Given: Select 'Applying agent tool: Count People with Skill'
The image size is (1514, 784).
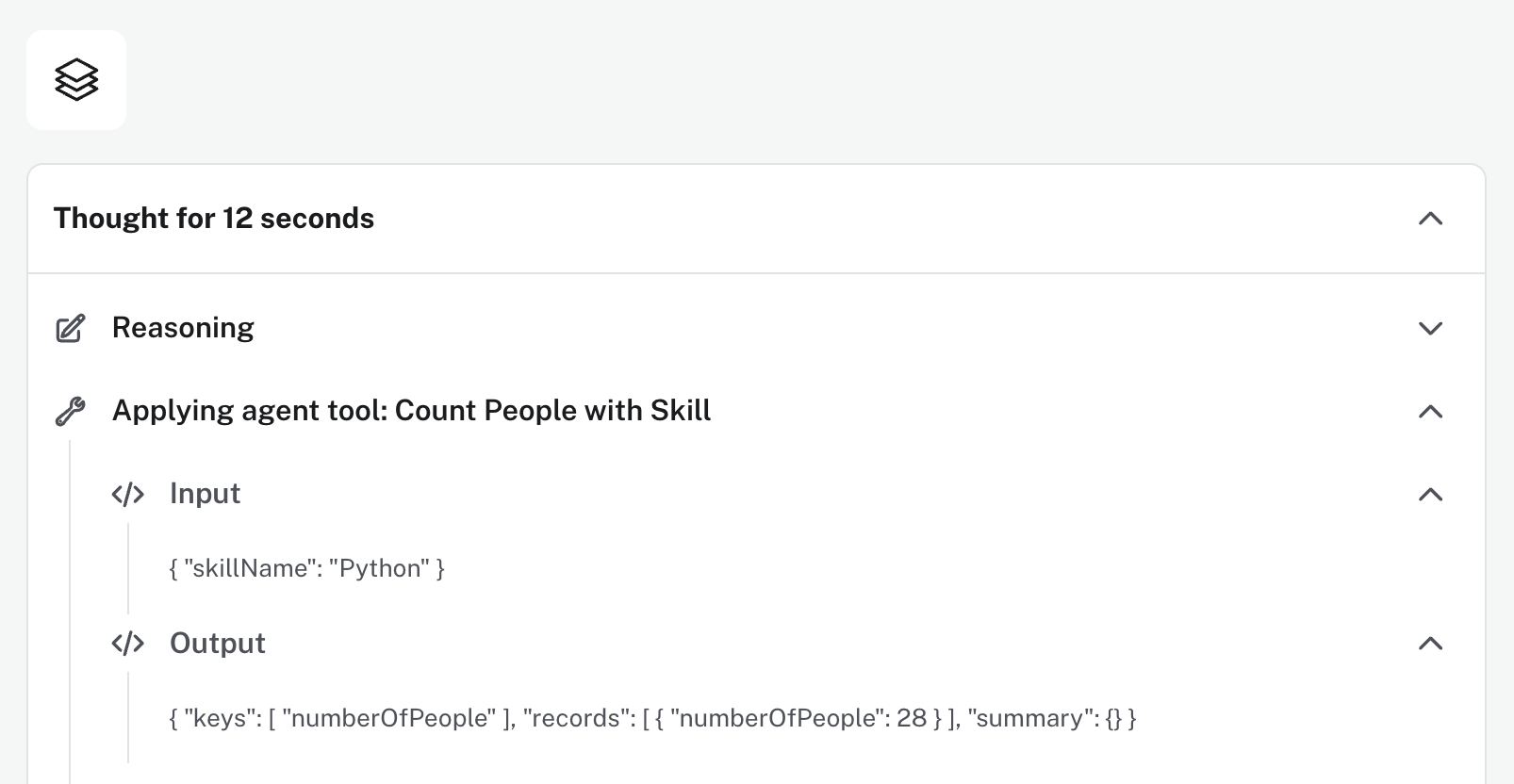Looking at the screenshot, I should tap(411, 411).
